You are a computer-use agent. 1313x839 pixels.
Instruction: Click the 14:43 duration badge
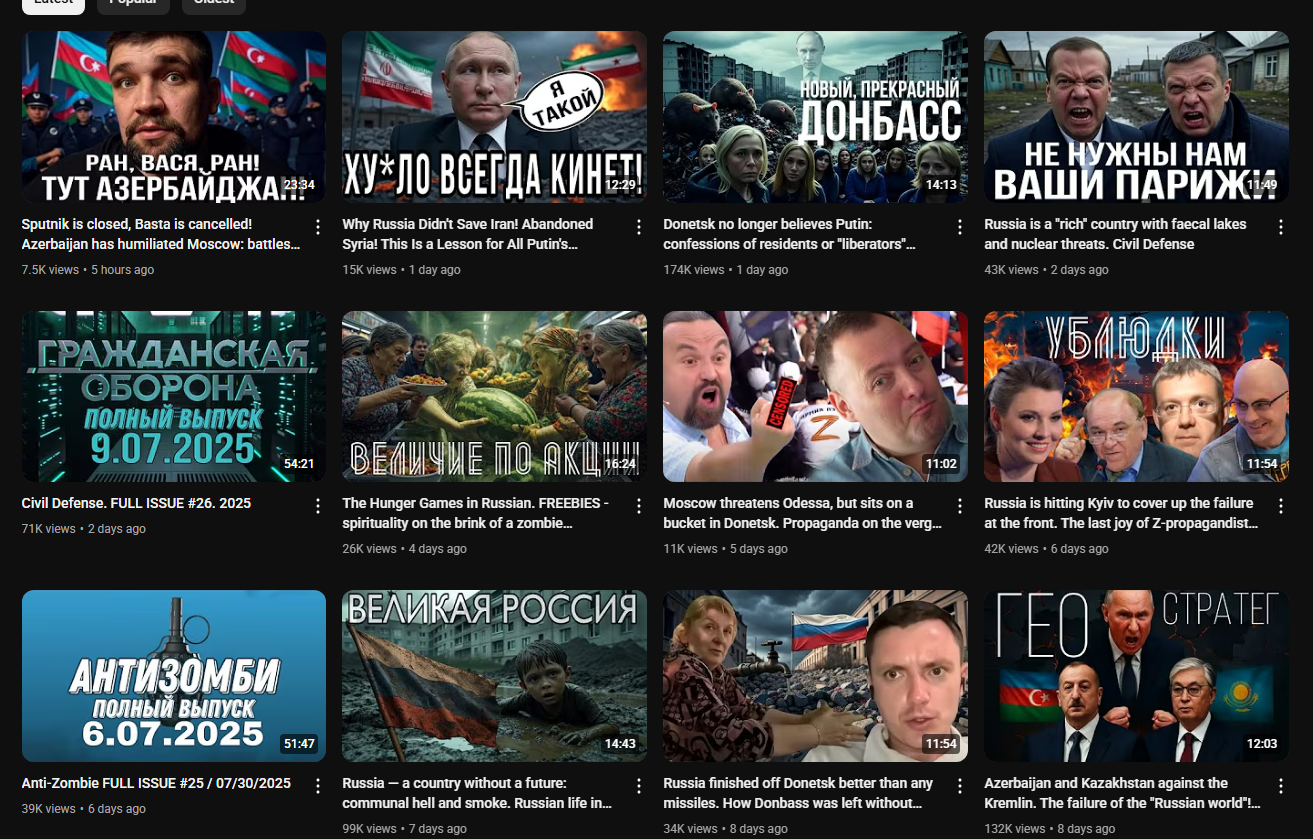(619, 744)
